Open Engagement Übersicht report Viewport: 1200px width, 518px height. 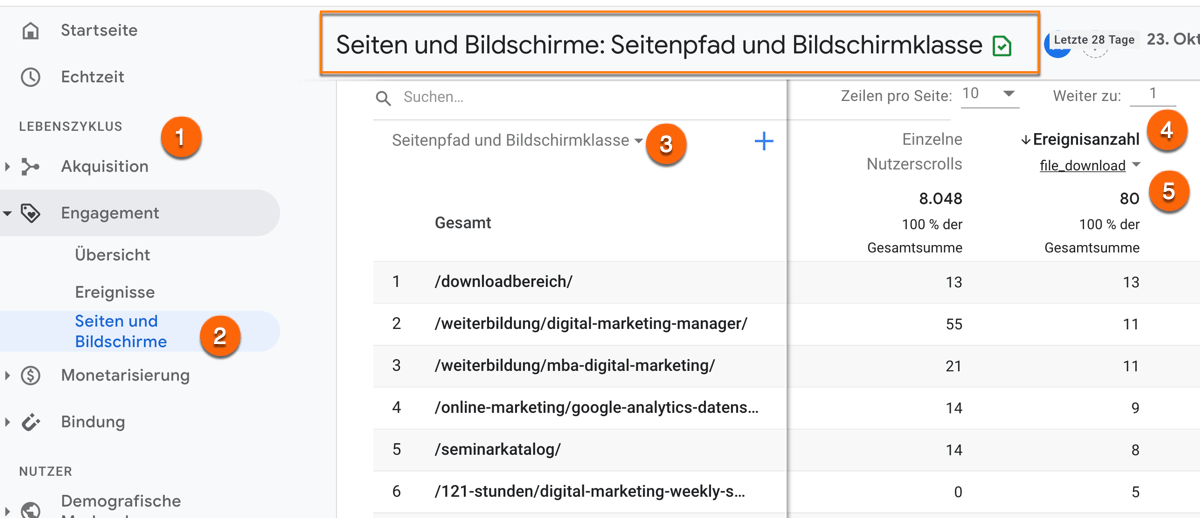(x=113, y=255)
